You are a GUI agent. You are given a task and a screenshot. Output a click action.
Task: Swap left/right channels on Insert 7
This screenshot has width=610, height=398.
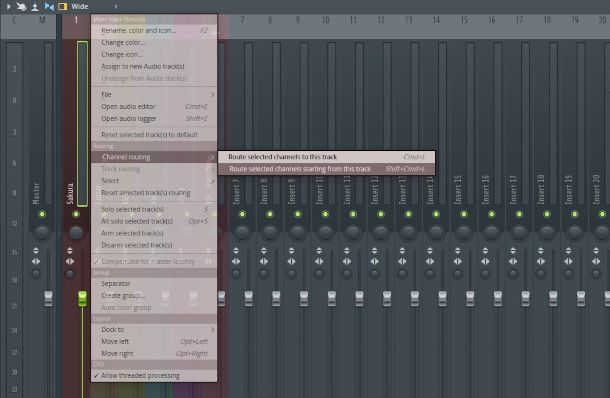[x=236, y=261]
